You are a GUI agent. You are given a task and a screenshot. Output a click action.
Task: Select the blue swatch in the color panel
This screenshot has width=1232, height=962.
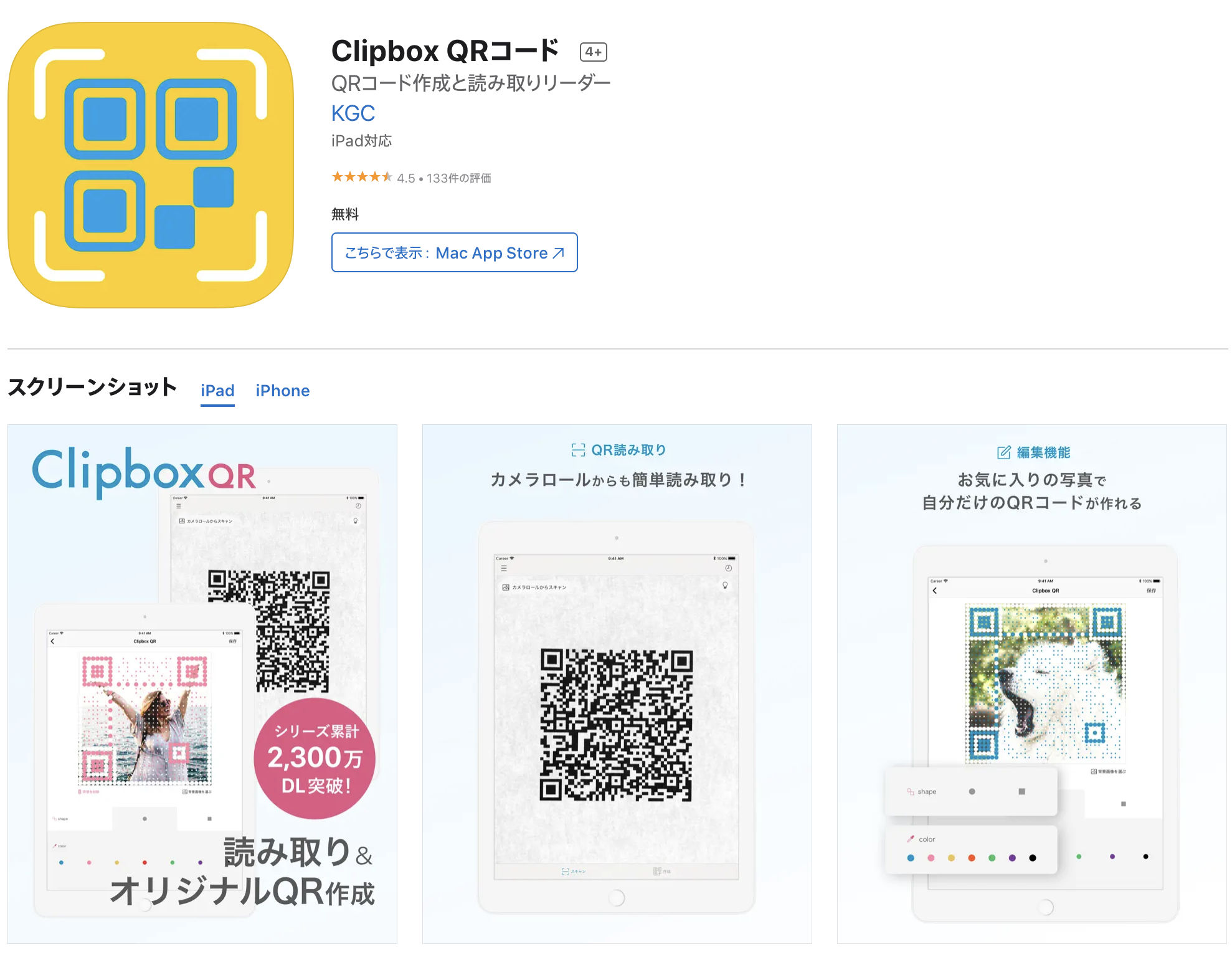911,858
